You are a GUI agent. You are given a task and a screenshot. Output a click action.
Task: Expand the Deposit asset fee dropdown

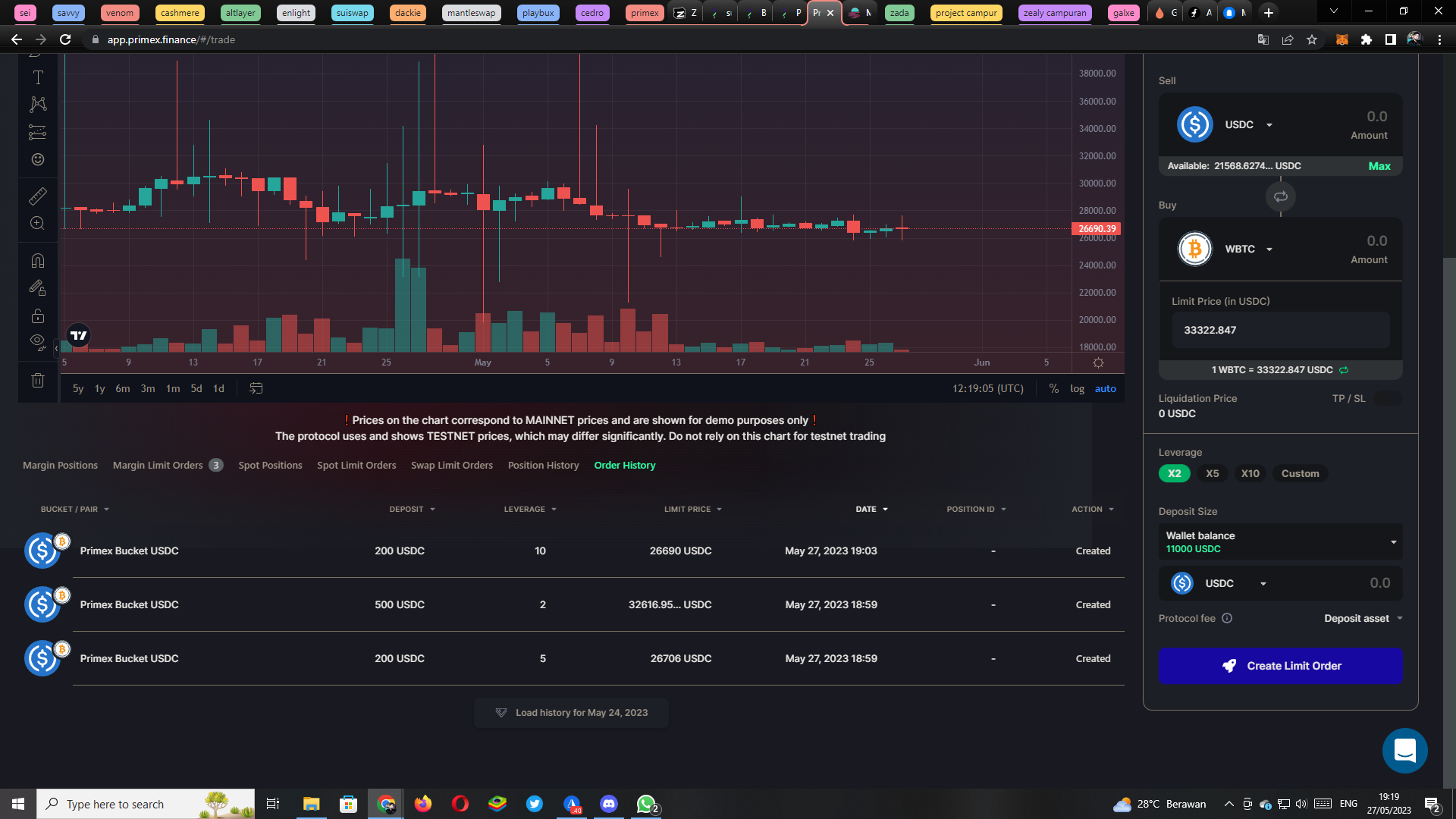[1363, 618]
